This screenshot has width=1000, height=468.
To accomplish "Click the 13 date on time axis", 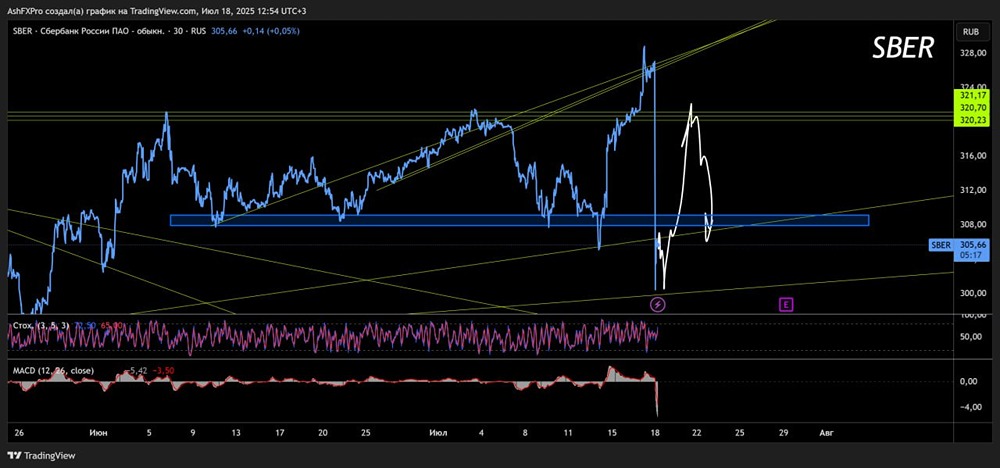I will pyautogui.click(x=236, y=433).
